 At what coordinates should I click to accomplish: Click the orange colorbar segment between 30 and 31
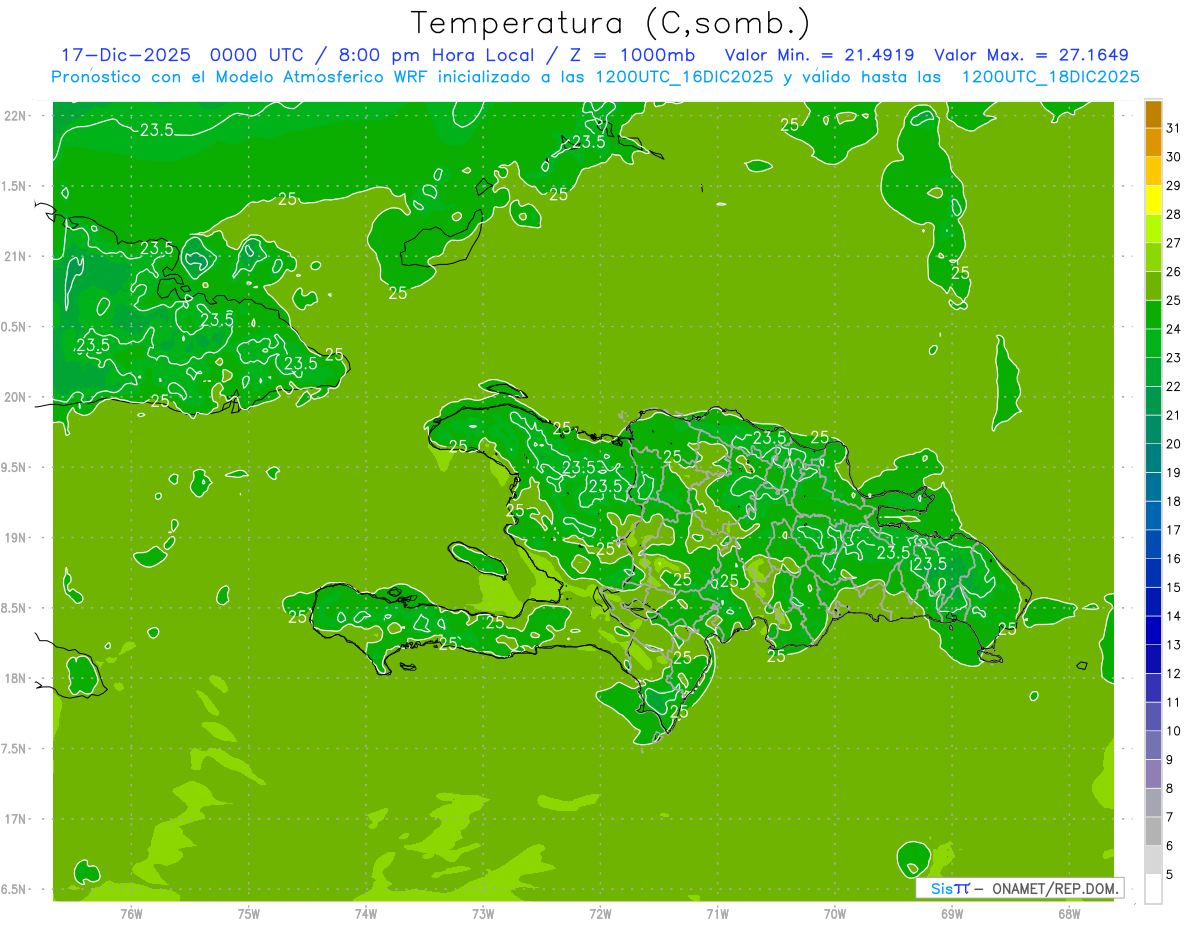click(1153, 142)
